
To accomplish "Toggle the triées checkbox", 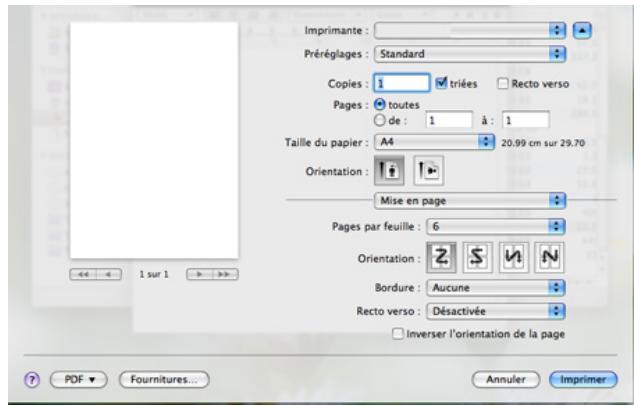I will [x=441, y=83].
